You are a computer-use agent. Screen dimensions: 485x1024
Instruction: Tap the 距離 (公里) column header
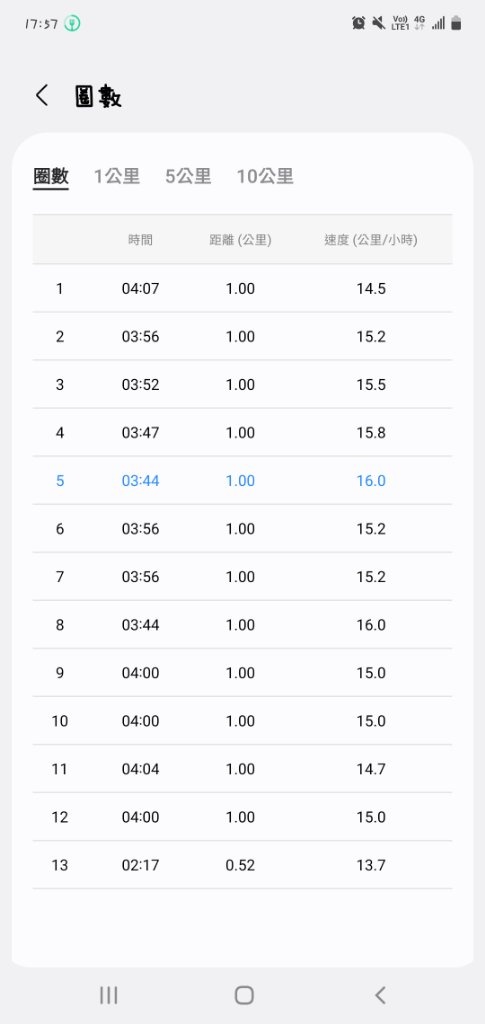240,240
